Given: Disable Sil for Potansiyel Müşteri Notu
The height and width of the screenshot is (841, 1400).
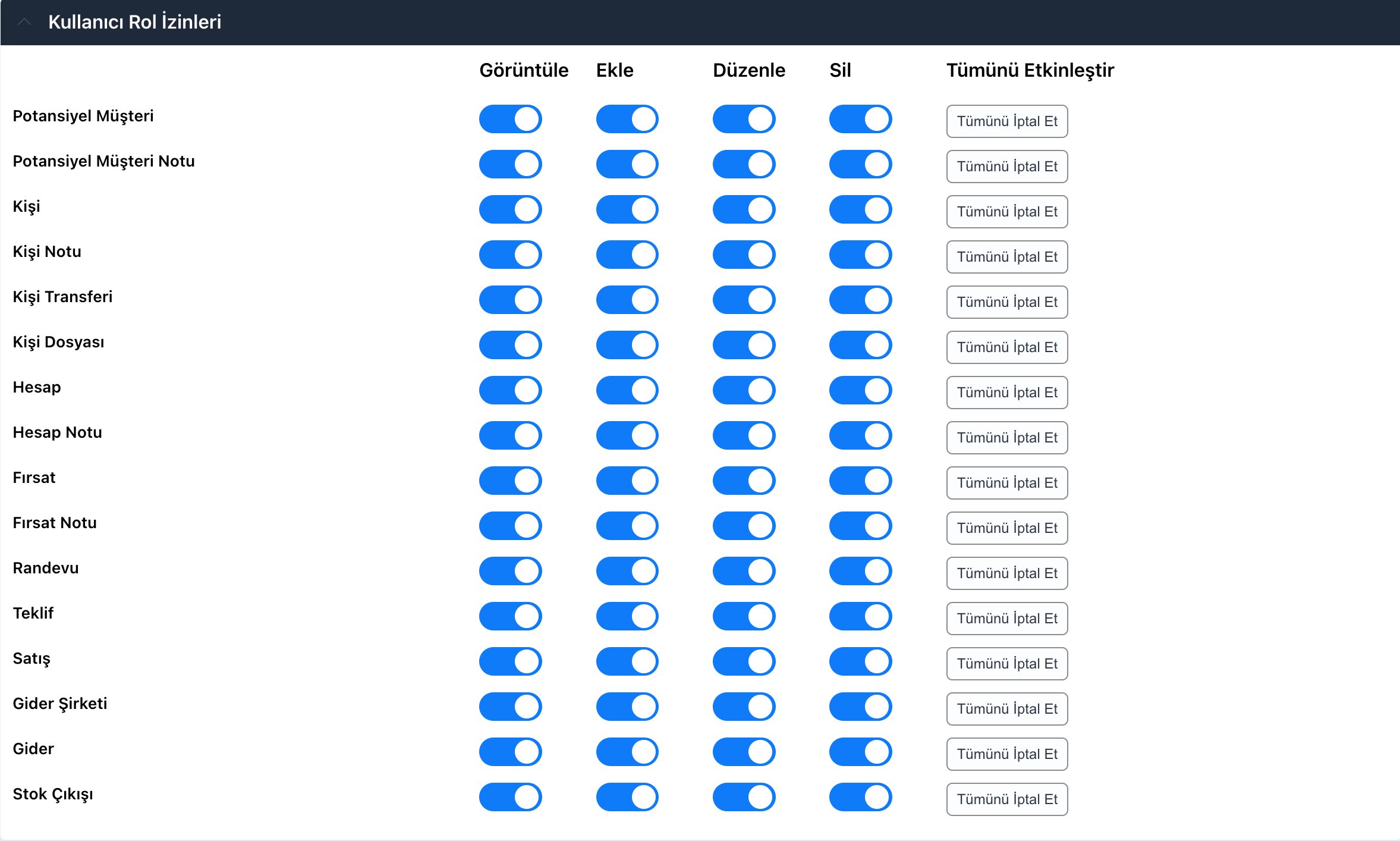Looking at the screenshot, I should (860, 164).
